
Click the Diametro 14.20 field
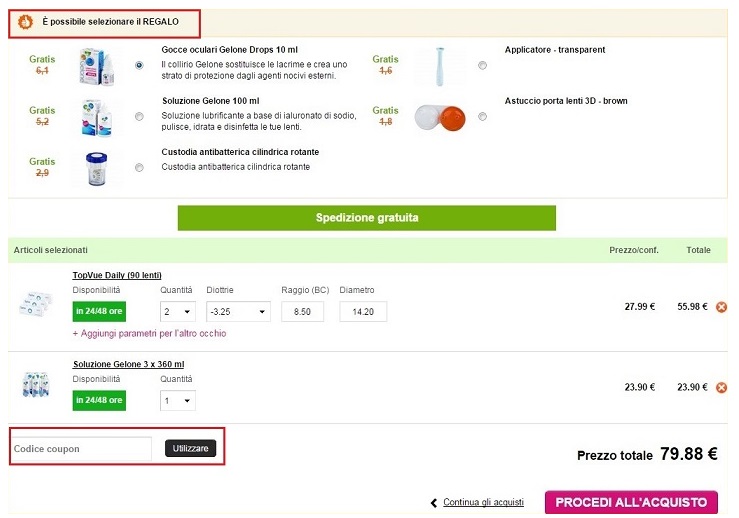(363, 312)
